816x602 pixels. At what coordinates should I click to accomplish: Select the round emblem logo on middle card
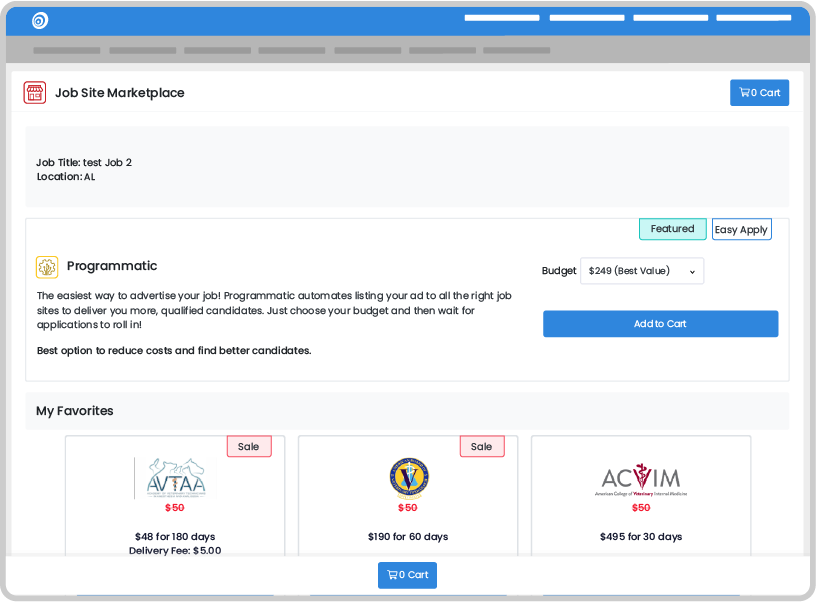coord(407,478)
